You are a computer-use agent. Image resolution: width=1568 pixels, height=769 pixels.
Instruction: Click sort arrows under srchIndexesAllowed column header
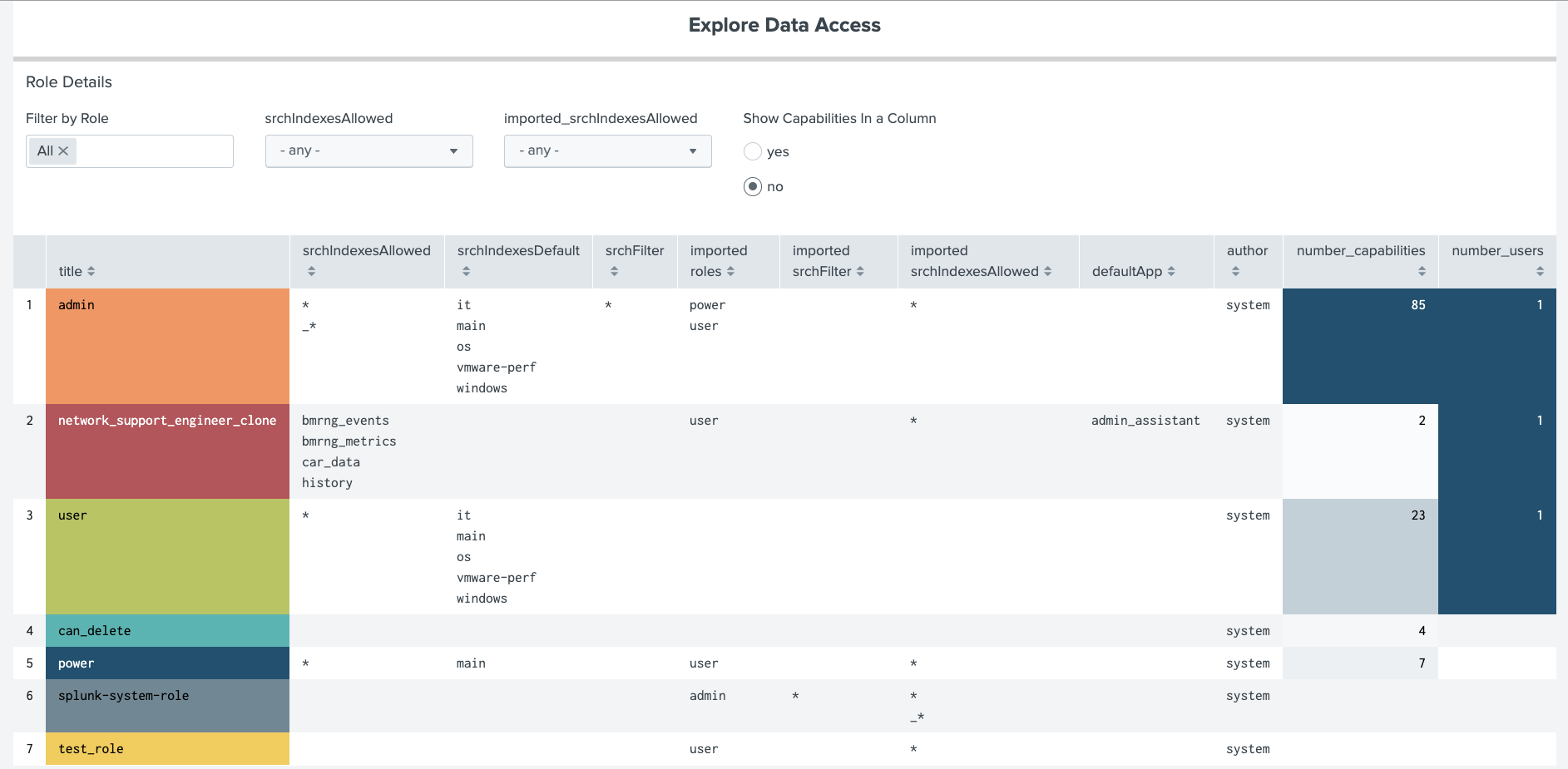tap(311, 272)
